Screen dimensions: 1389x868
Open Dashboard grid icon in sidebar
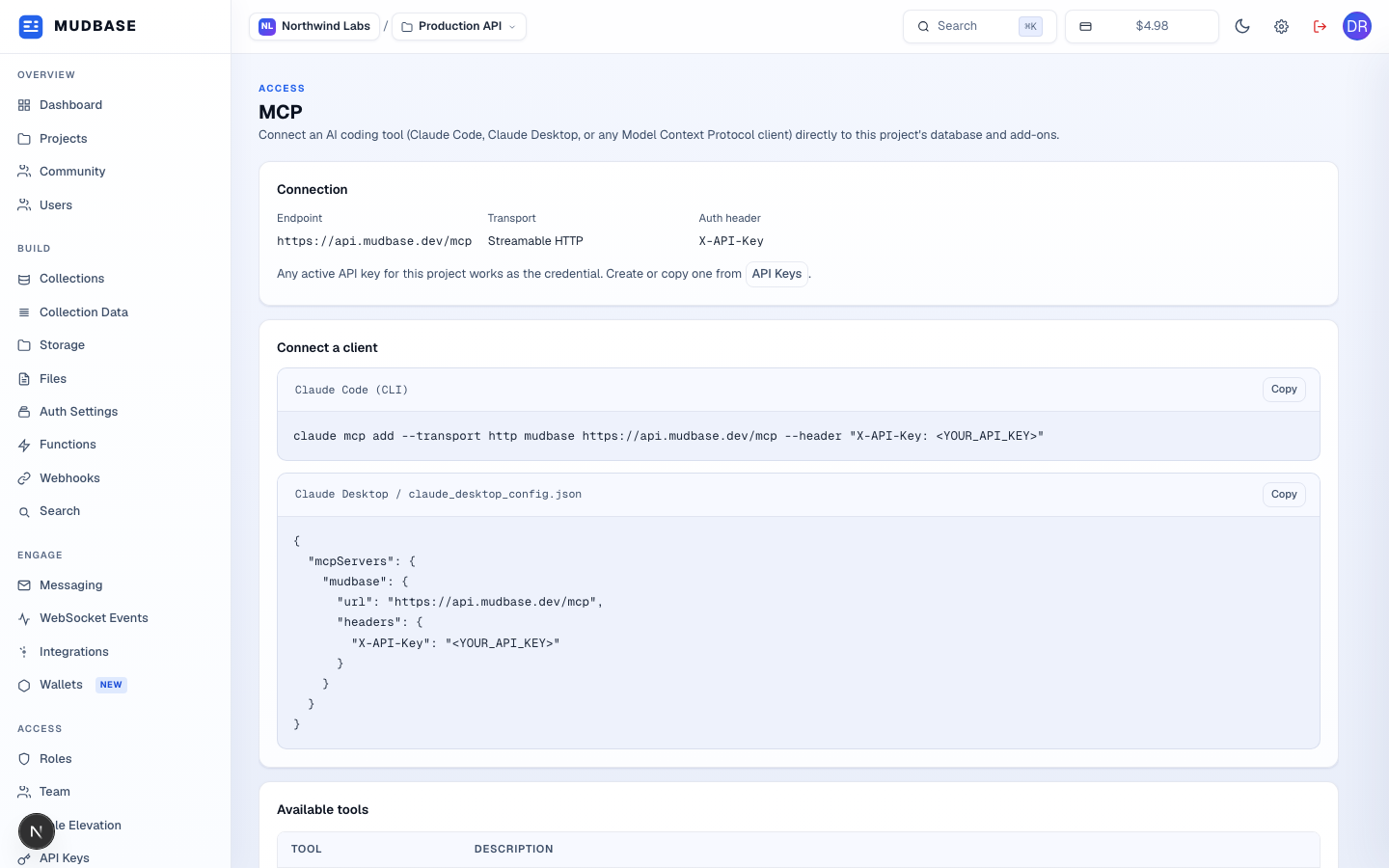coord(24,105)
